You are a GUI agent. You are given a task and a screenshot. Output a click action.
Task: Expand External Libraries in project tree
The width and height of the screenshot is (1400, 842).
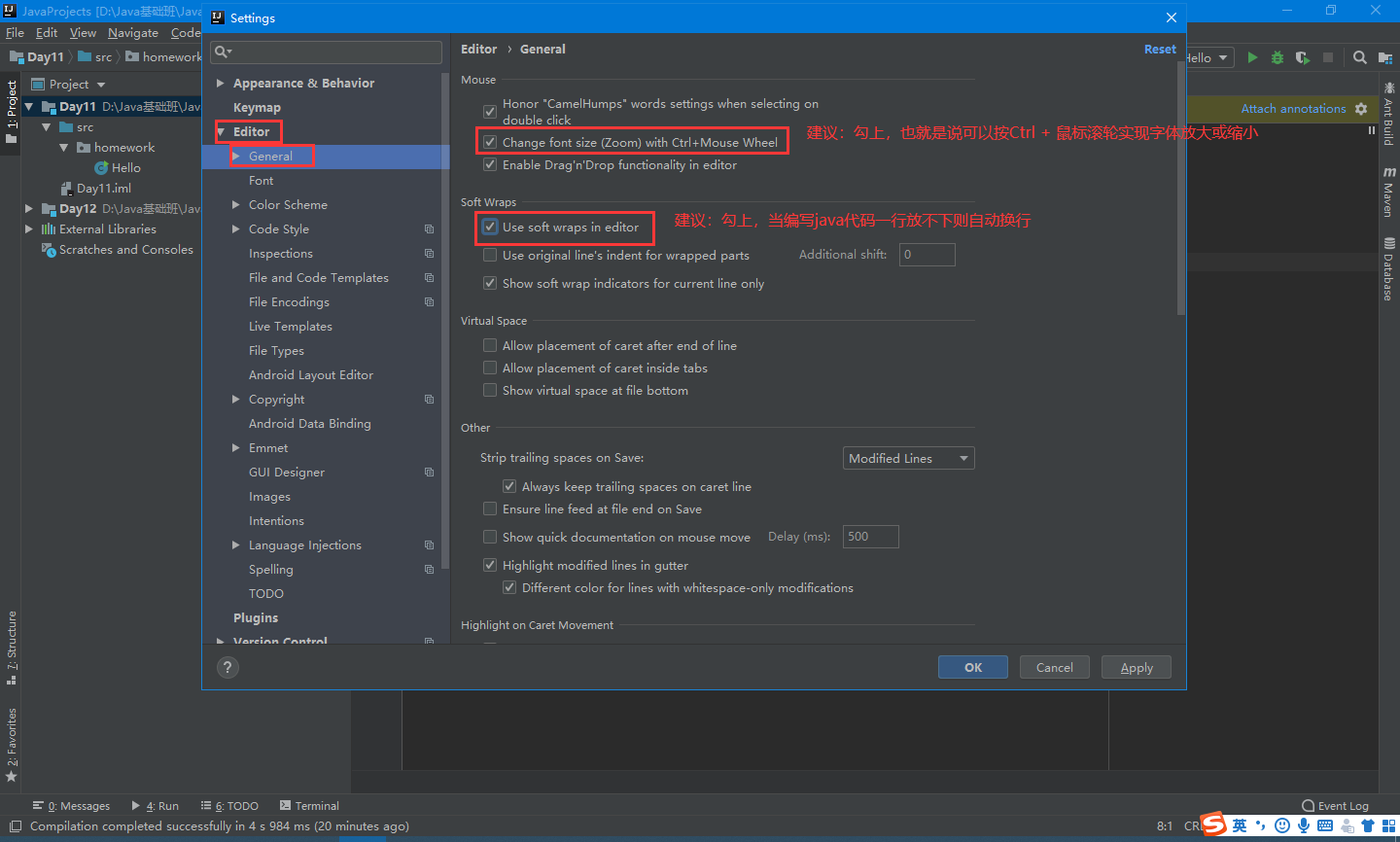(29, 229)
